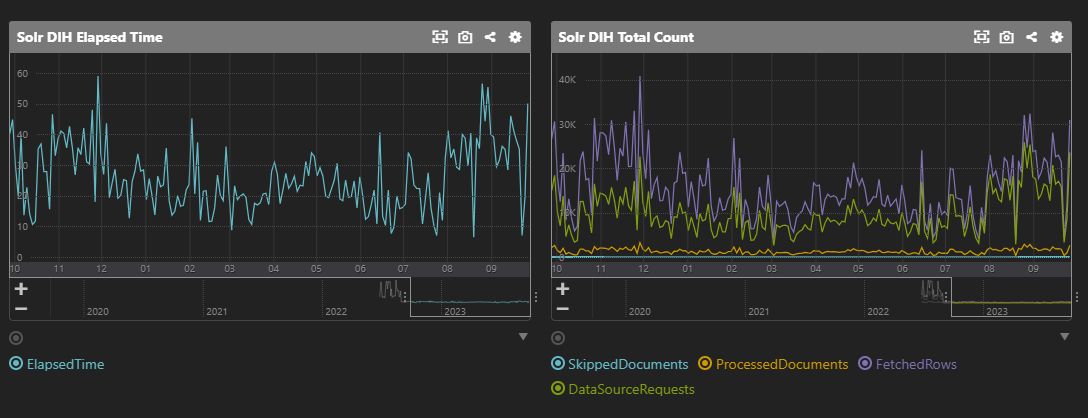Click the Solr DIH Total Count panel title

[x=626, y=37]
